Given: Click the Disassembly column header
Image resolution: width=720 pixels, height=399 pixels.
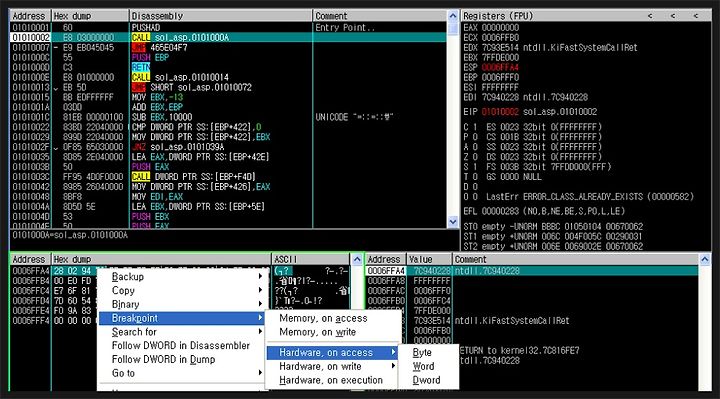Looking at the screenshot, I should point(221,16).
